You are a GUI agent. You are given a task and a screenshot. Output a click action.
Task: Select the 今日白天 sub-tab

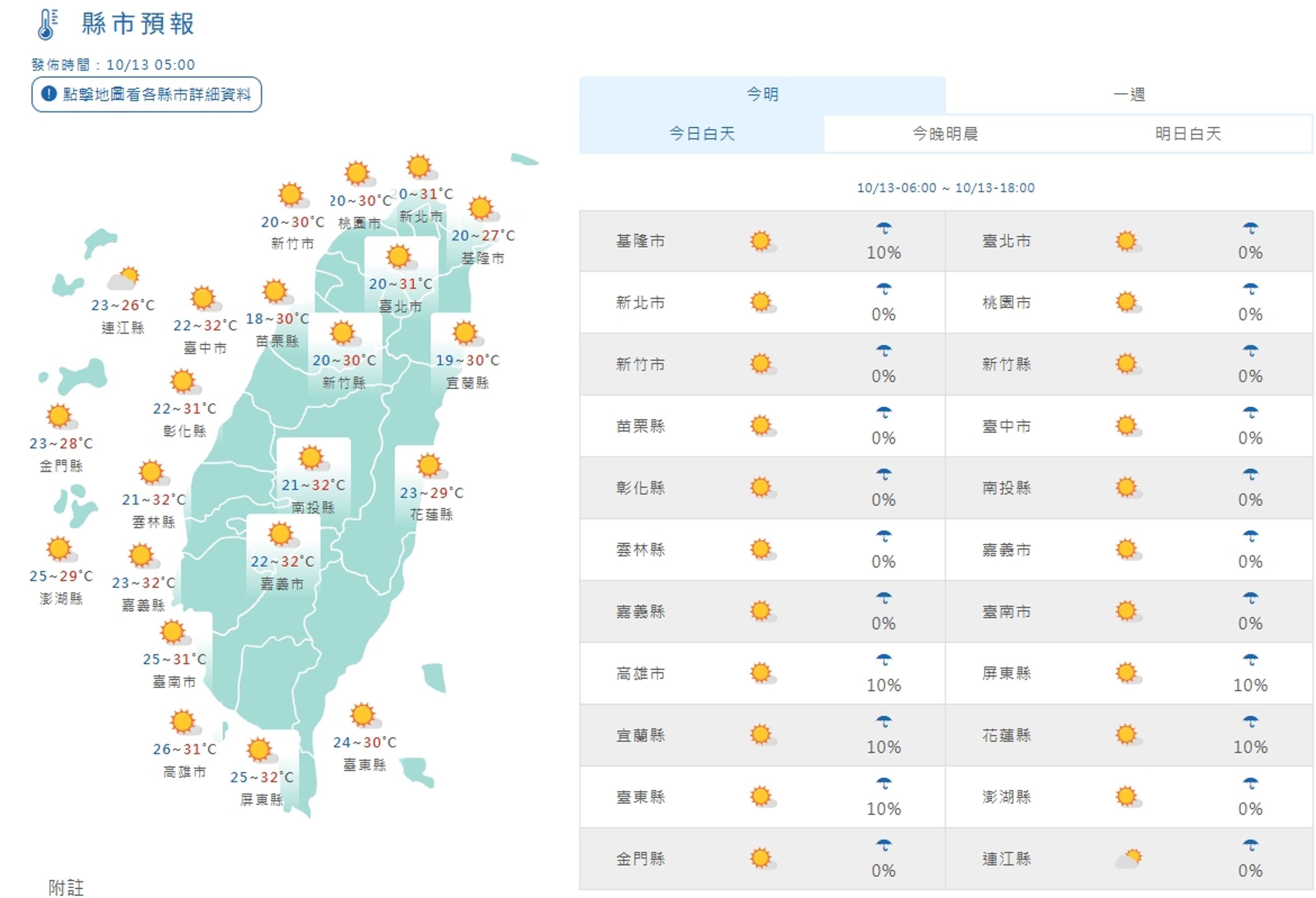tap(702, 134)
